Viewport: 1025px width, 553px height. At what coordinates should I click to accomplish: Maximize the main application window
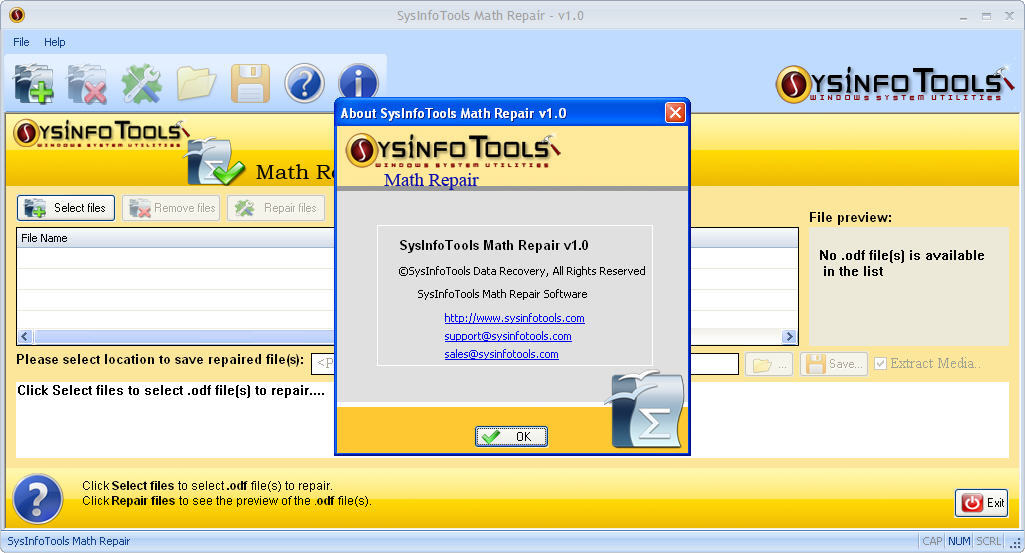click(986, 16)
